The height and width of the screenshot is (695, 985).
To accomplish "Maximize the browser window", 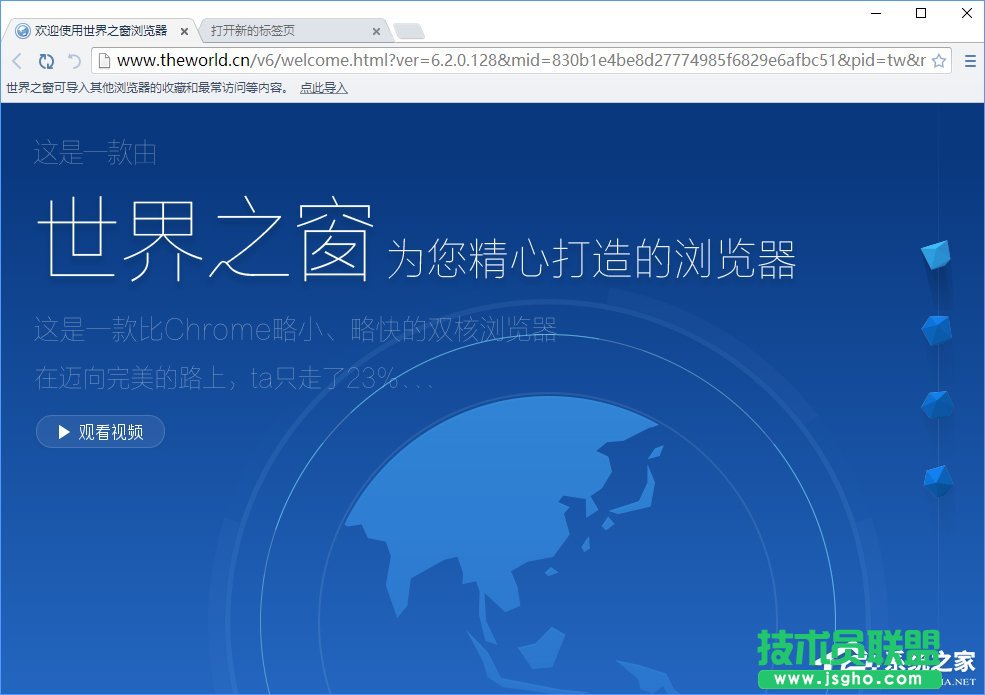I will click(x=921, y=13).
